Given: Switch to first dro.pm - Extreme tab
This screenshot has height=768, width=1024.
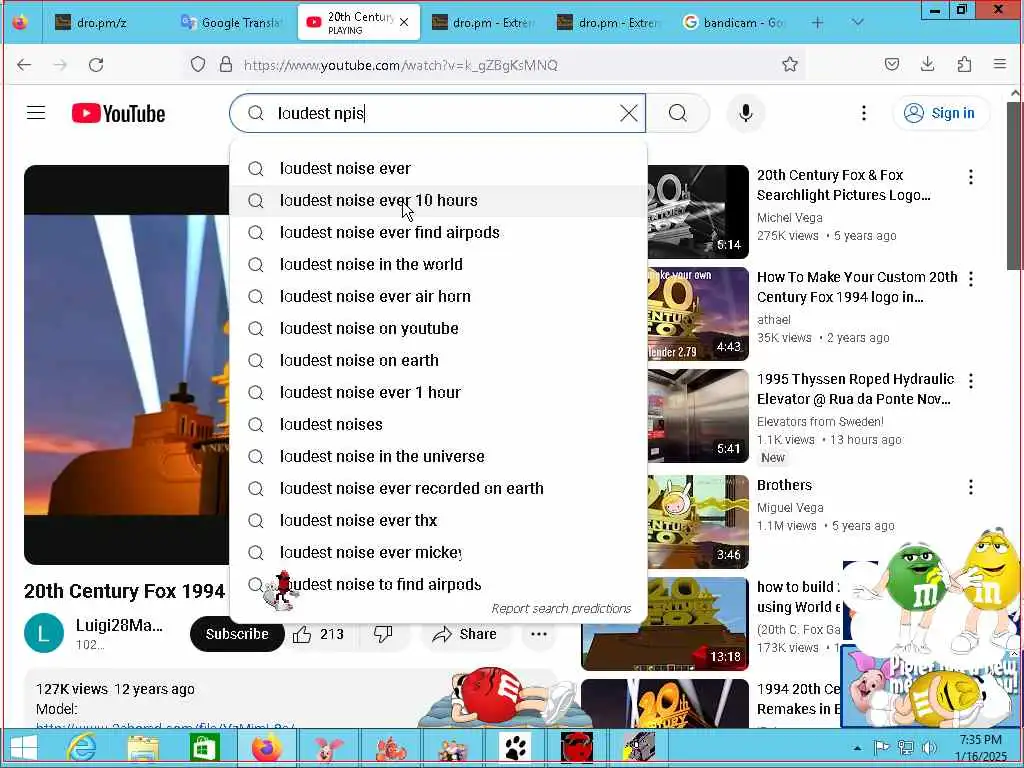Looking at the screenshot, I should pos(483,22).
